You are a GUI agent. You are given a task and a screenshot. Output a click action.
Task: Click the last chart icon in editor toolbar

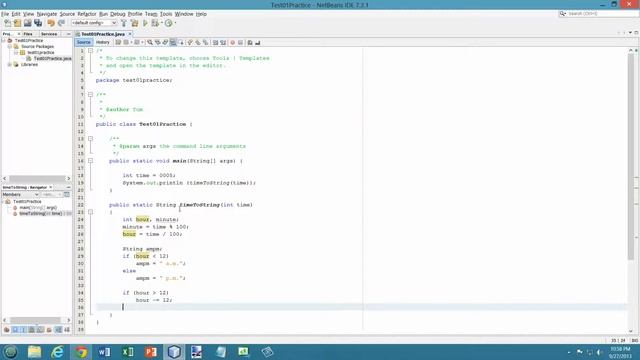[257, 42]
